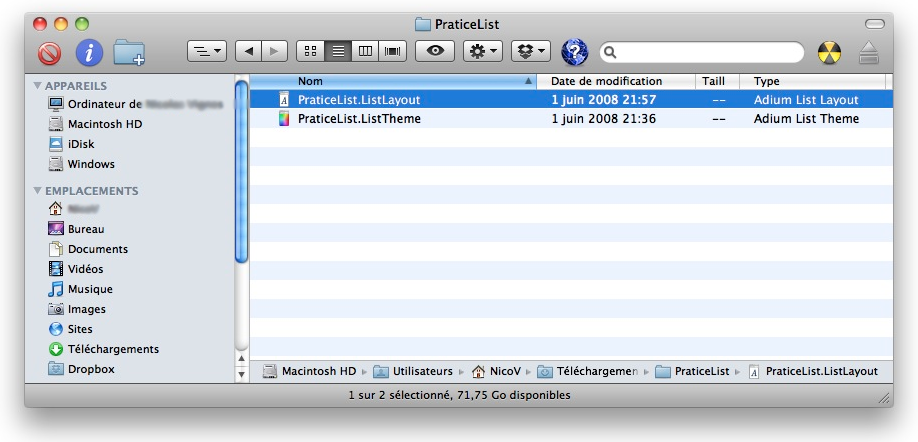
Task: Click the red prohibition (delete) toolbar icon
Action: (x=50, y=51)
